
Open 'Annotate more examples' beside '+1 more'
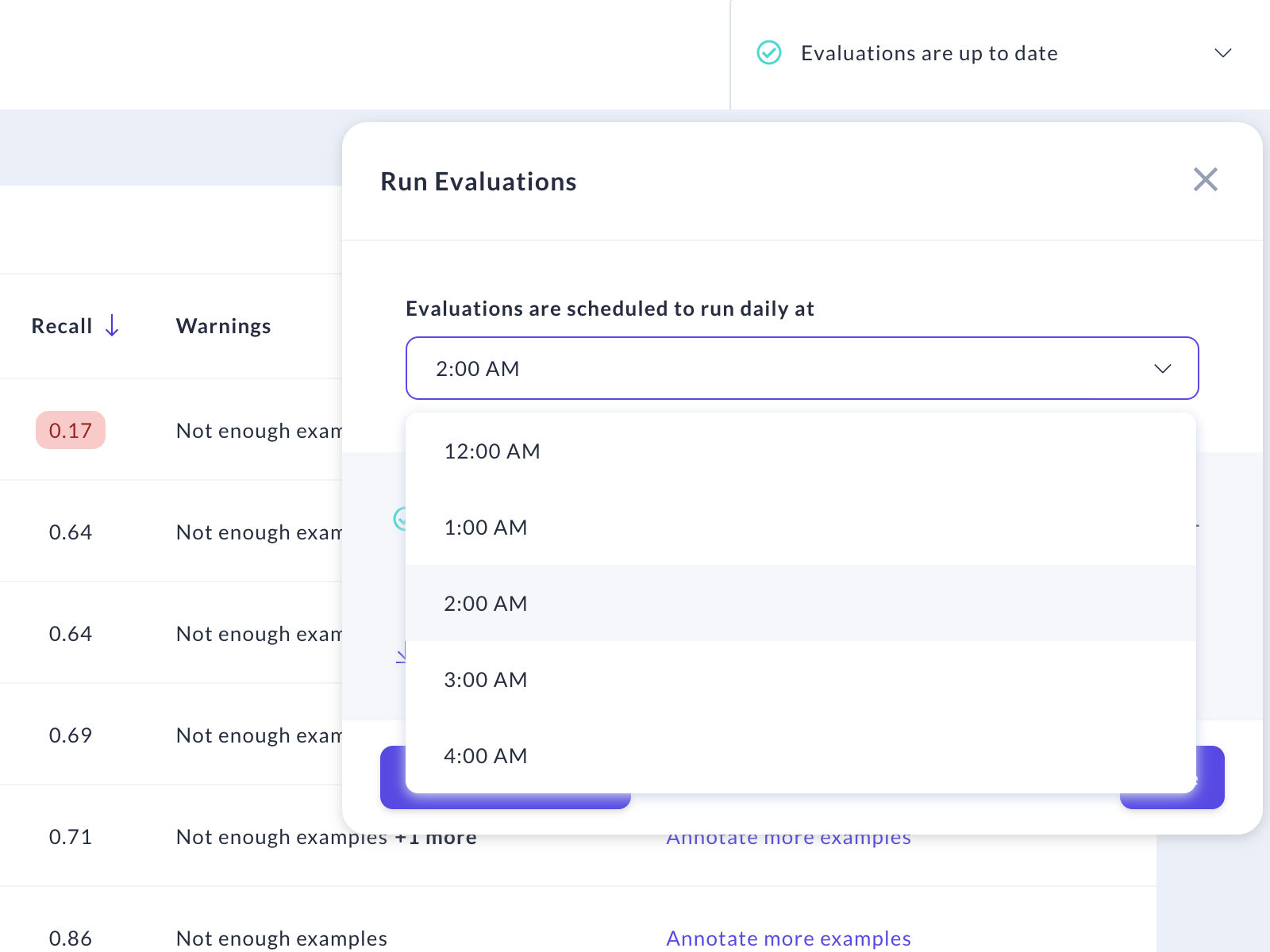pos(788,837)
